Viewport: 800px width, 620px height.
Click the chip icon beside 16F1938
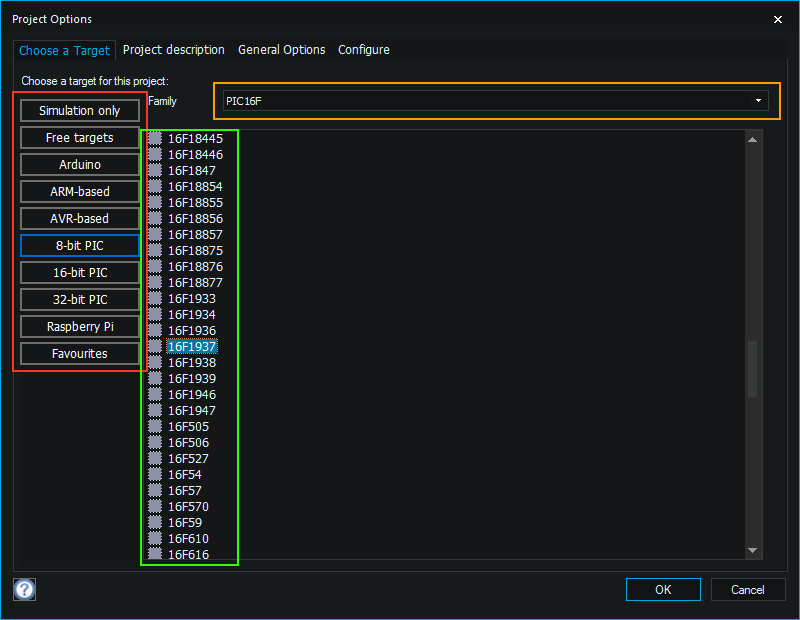point(155,362)
